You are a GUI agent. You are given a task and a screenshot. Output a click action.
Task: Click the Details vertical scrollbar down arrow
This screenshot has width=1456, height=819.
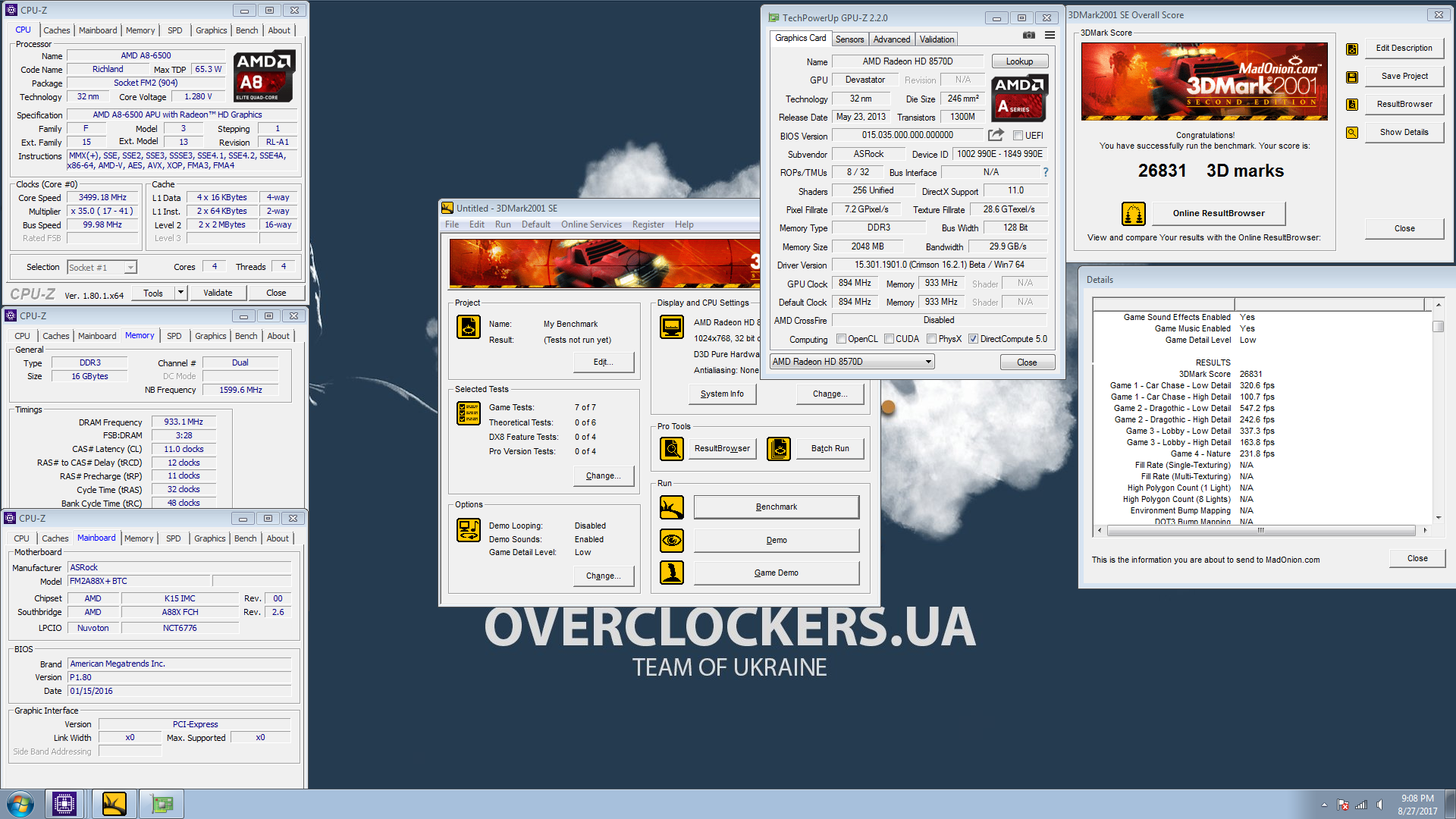[x=1438, y=518]
